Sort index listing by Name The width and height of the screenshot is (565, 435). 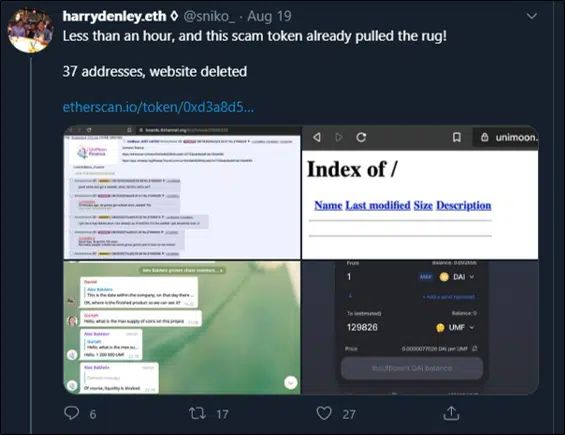(x=328, y=205)
